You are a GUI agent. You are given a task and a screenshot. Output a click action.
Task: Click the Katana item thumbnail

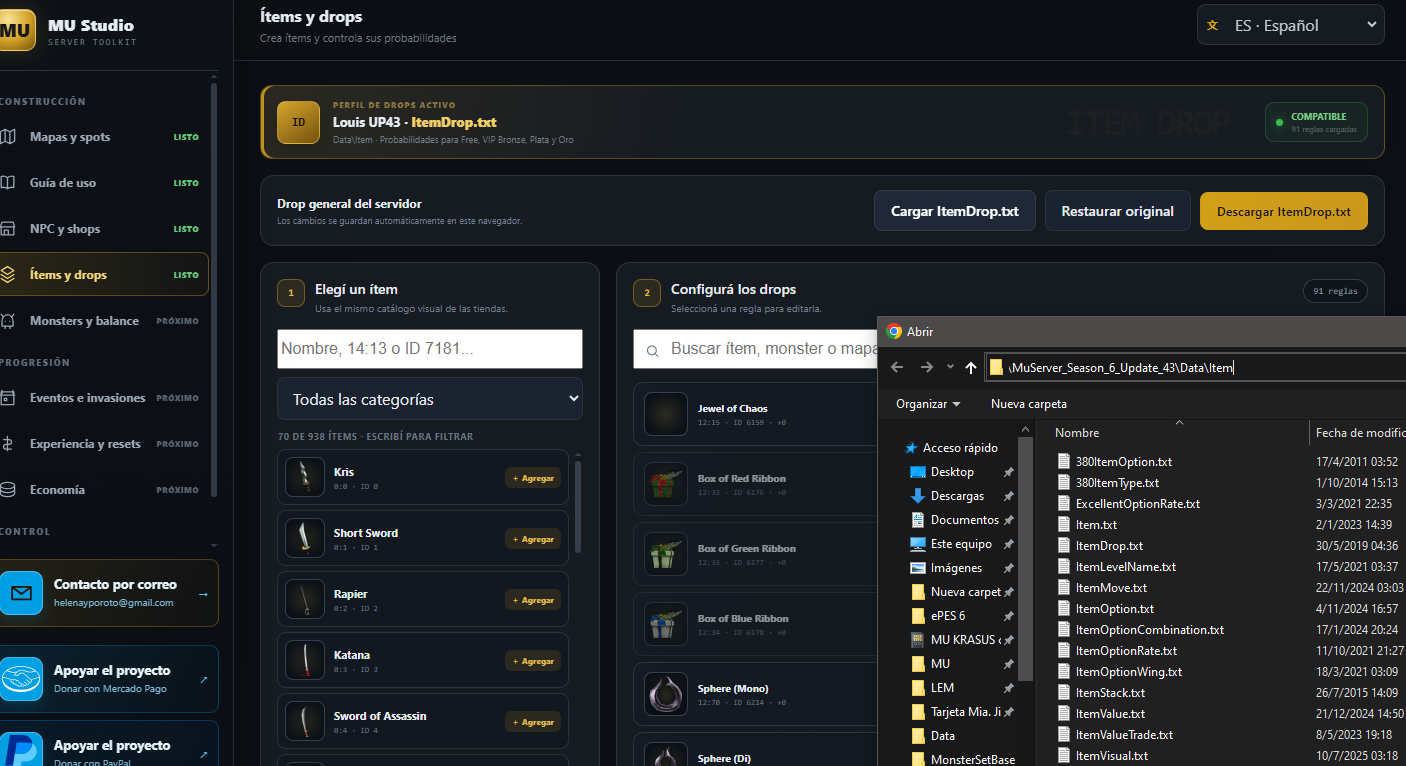(x=304, y=660)
